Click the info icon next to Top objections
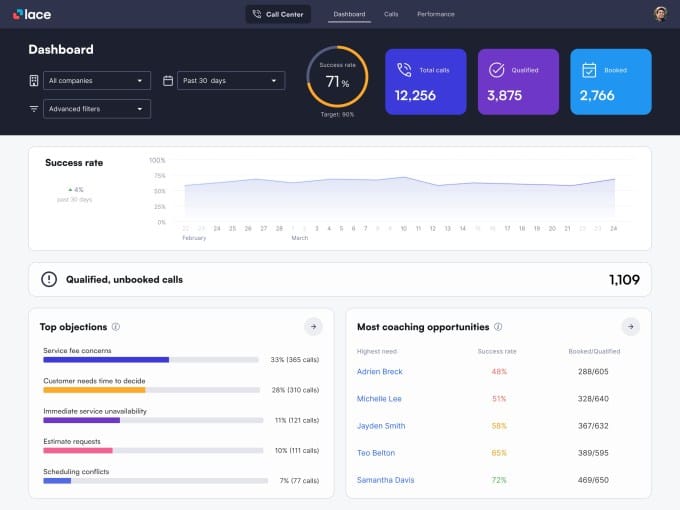This screenshot has width=680, height=510. (x=116, y=327)
